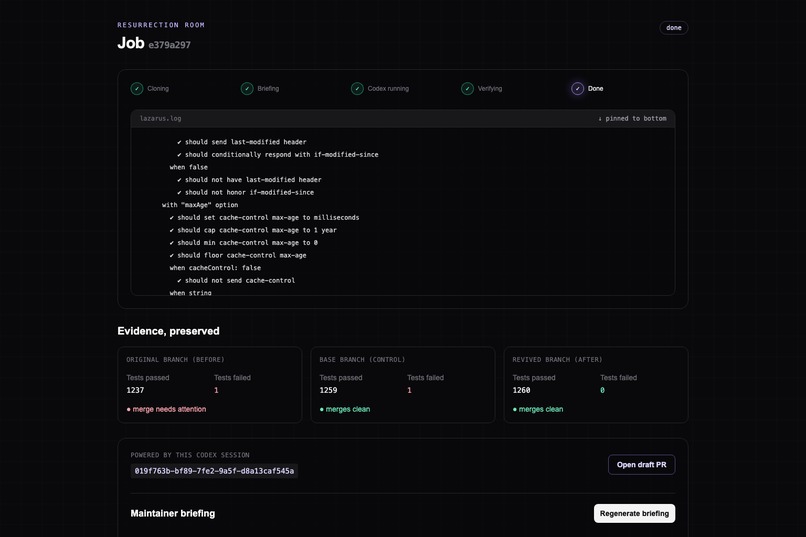
Task: Click the lazarus.log file title
Action: pos(160,119)
